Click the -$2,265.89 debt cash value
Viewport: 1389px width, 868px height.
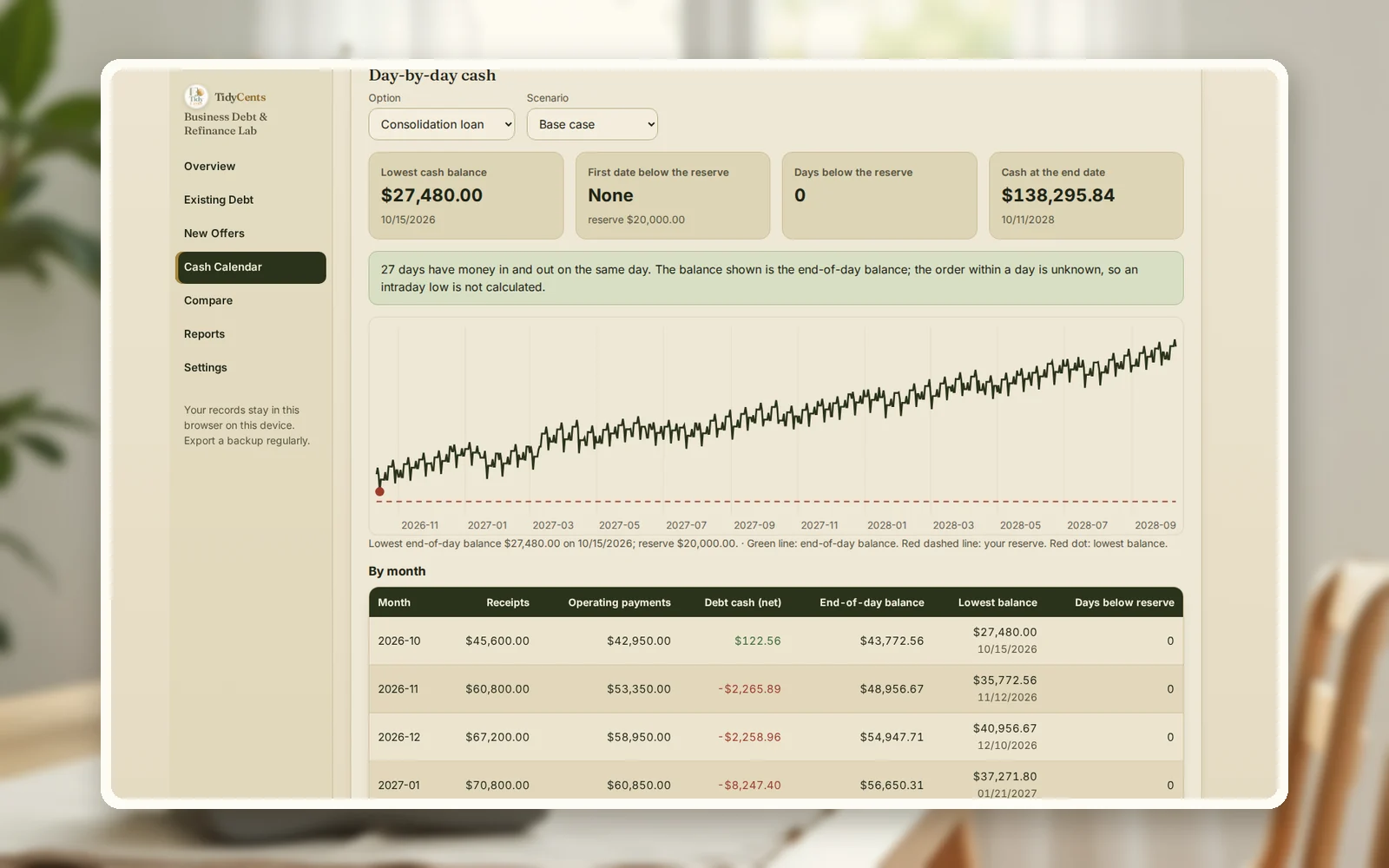tap(749, 689)
